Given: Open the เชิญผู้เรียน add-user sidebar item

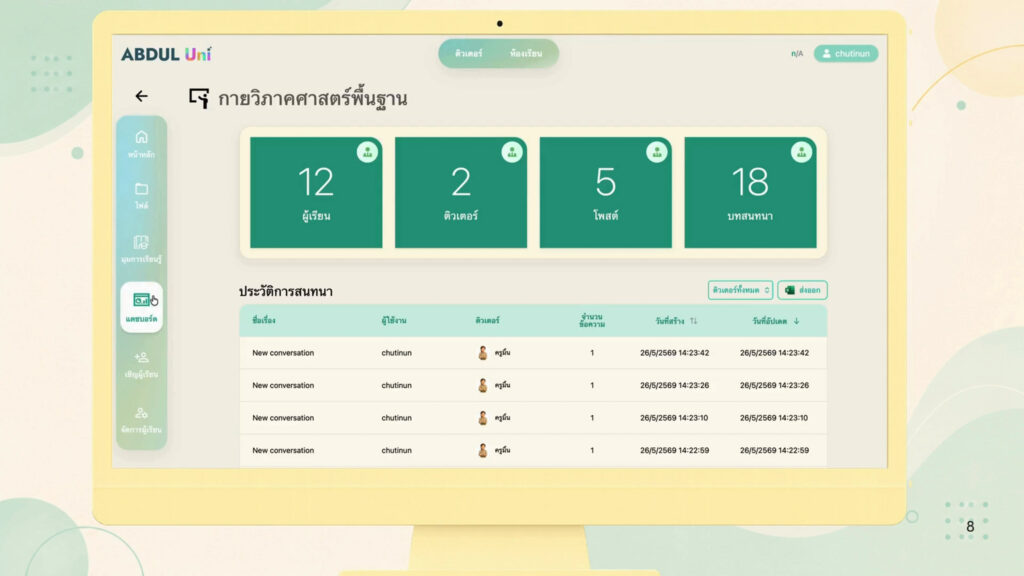Looking at the screenshot, I should point(141,364).
